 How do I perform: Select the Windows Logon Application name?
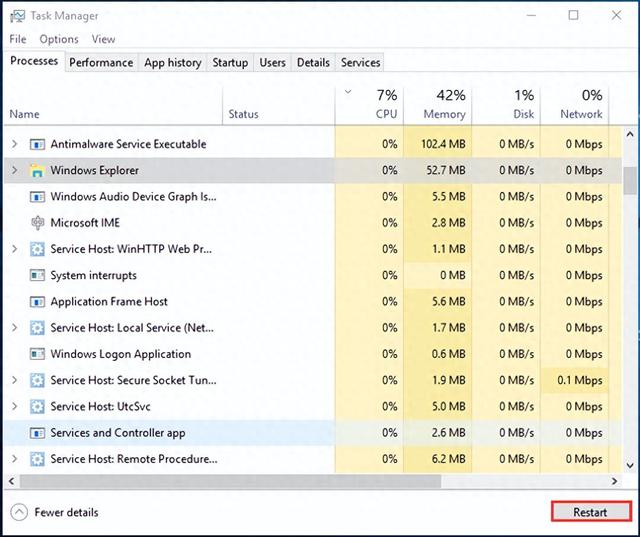[x=121, y=354]
